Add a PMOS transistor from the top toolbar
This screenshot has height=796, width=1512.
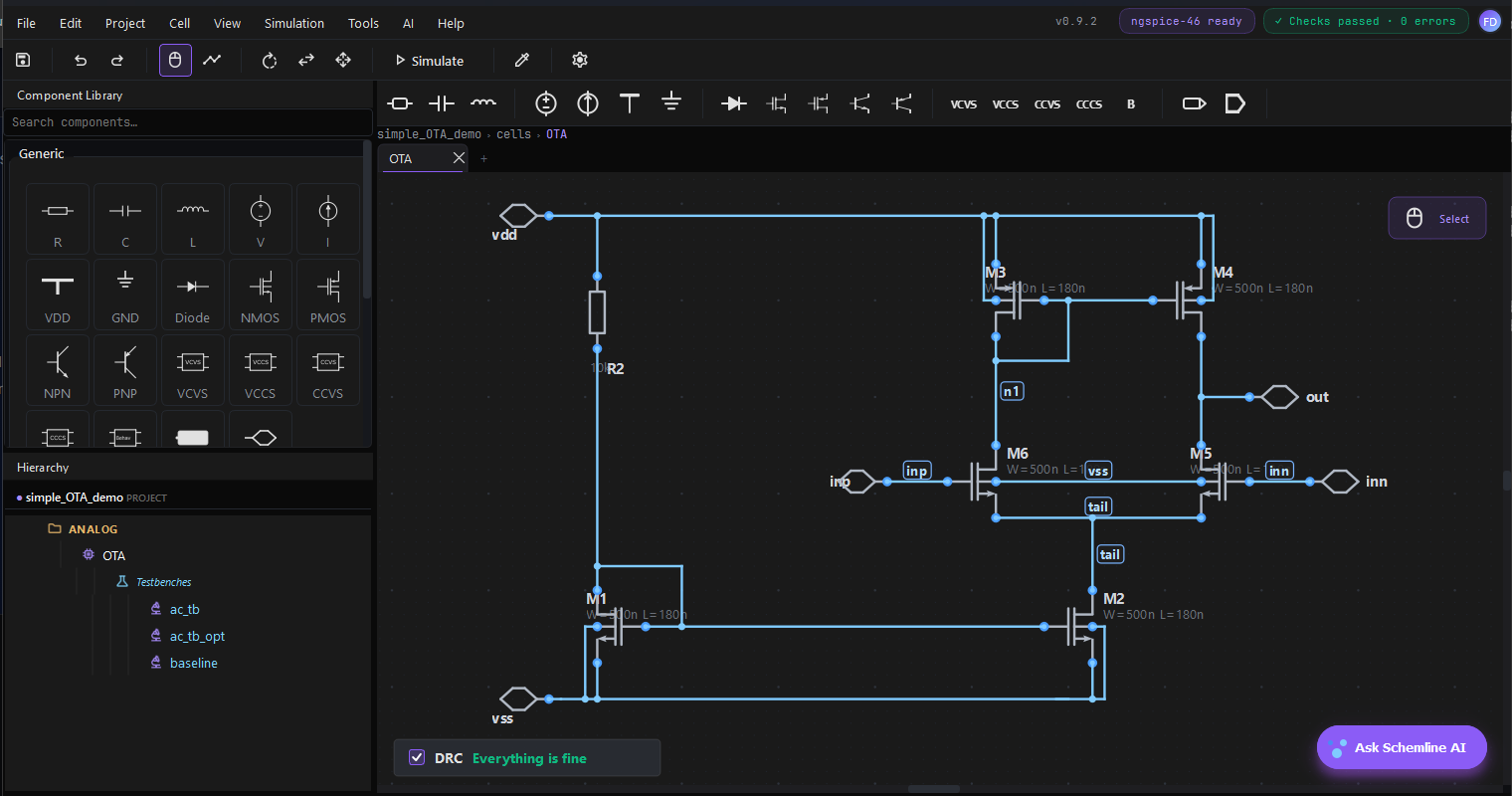[x=818, y=103]
